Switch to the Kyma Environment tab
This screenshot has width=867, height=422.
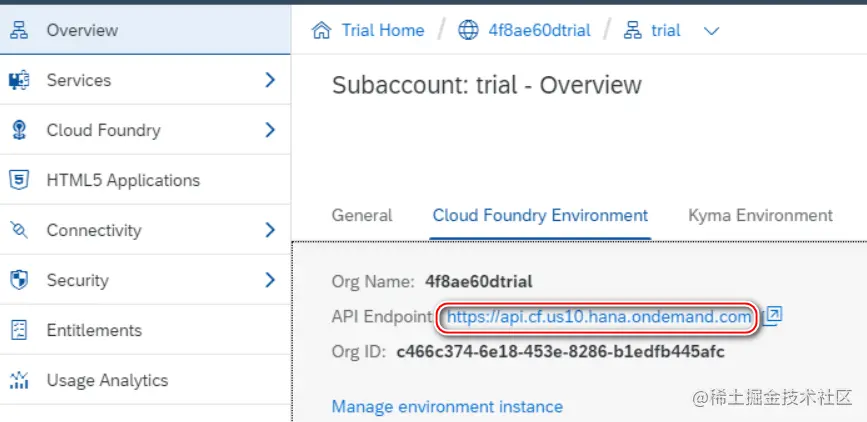pyautogui.click(x=760, y=215)
